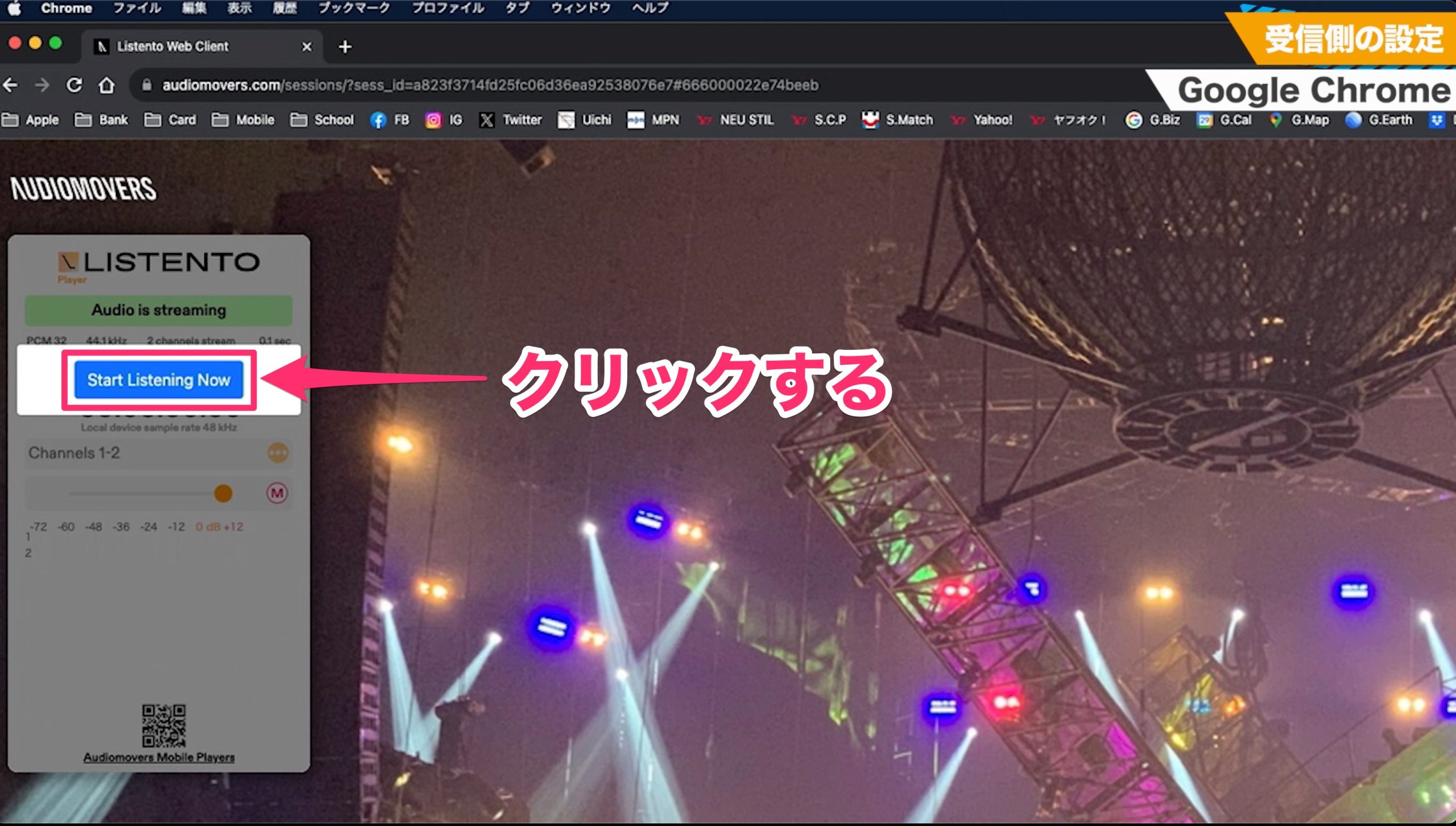Screen dimensions: 1456x826
Task: Click the Chrome reload page icon
Action: 74,85
